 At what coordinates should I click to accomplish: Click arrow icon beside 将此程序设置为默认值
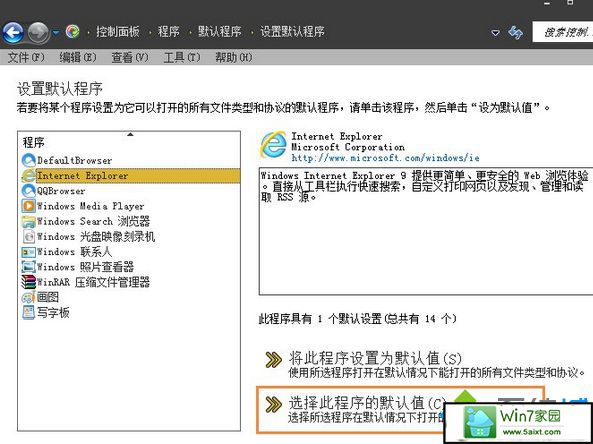pos(273,360)
